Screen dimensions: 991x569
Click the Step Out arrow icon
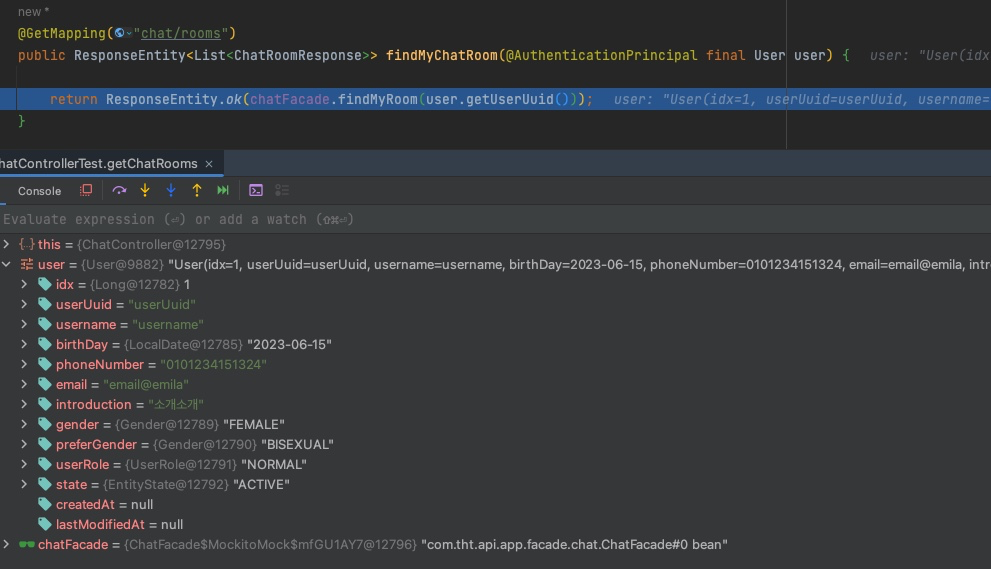197,190
